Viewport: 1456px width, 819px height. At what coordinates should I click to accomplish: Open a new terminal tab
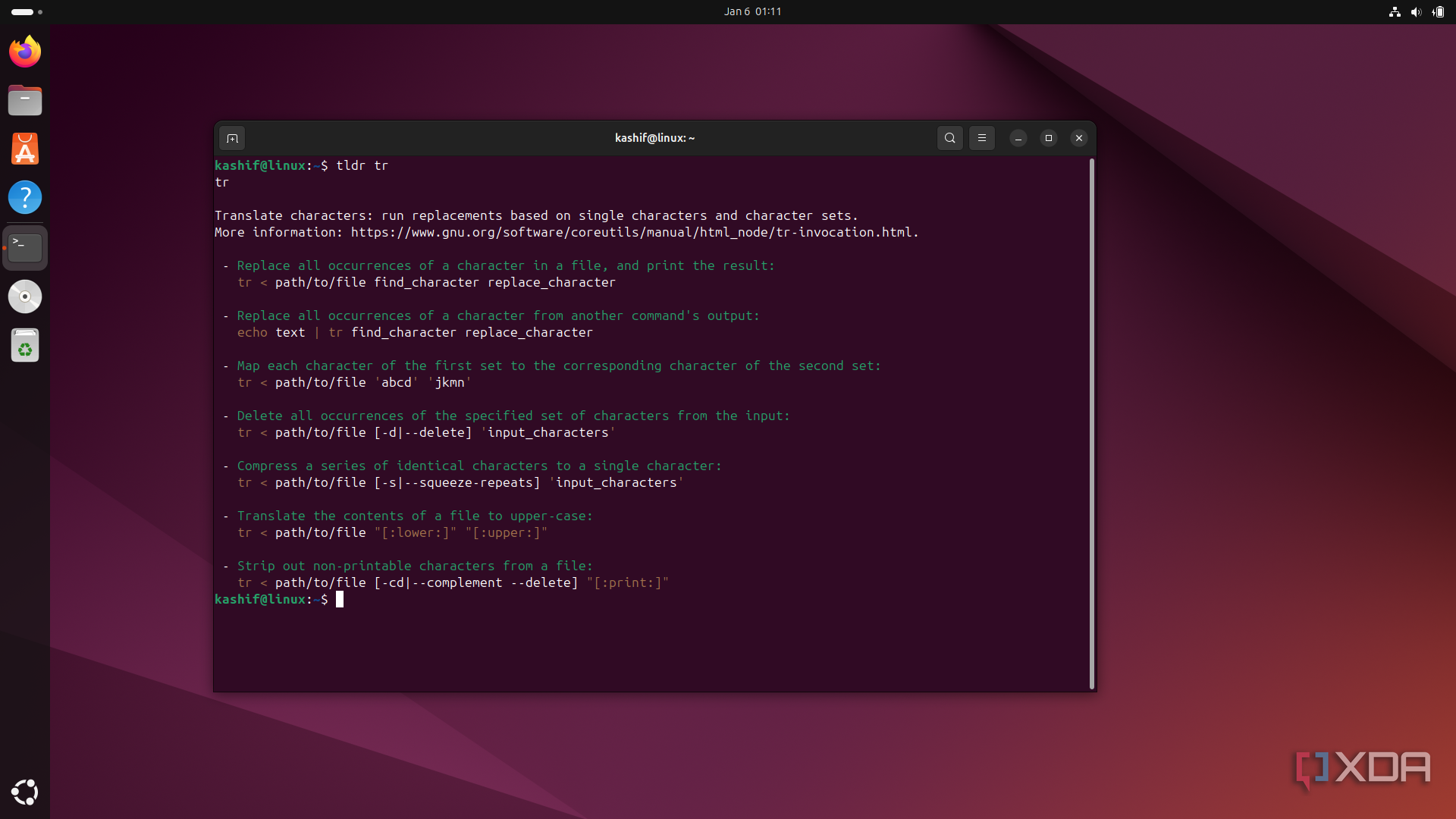click(232, 138)
